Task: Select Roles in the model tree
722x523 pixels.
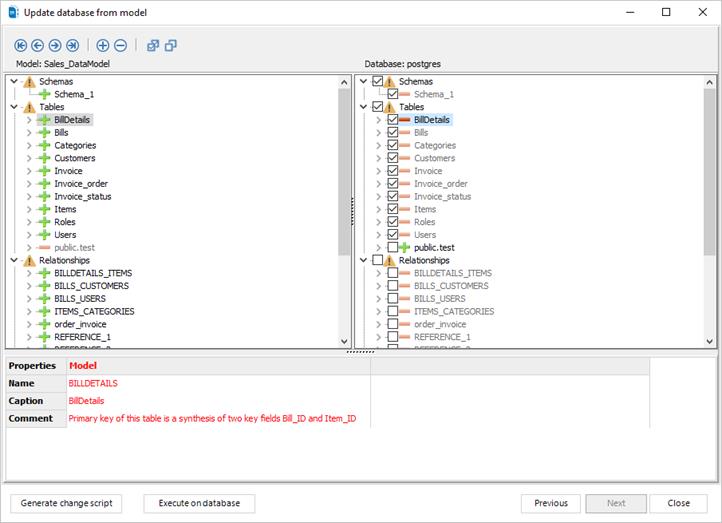Action: [64, 222]
